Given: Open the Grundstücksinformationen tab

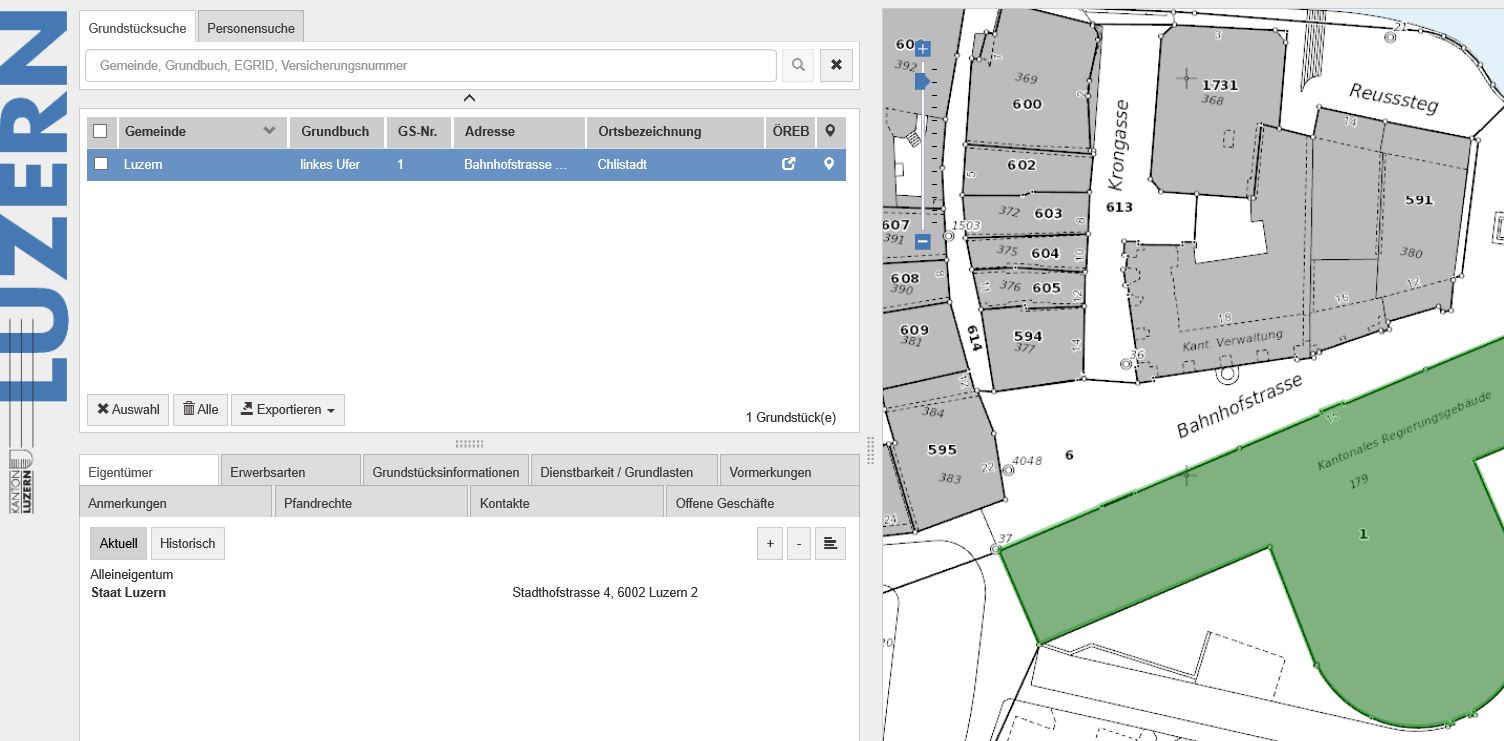Looking at the screenshot, I should (x=446, y=471).
